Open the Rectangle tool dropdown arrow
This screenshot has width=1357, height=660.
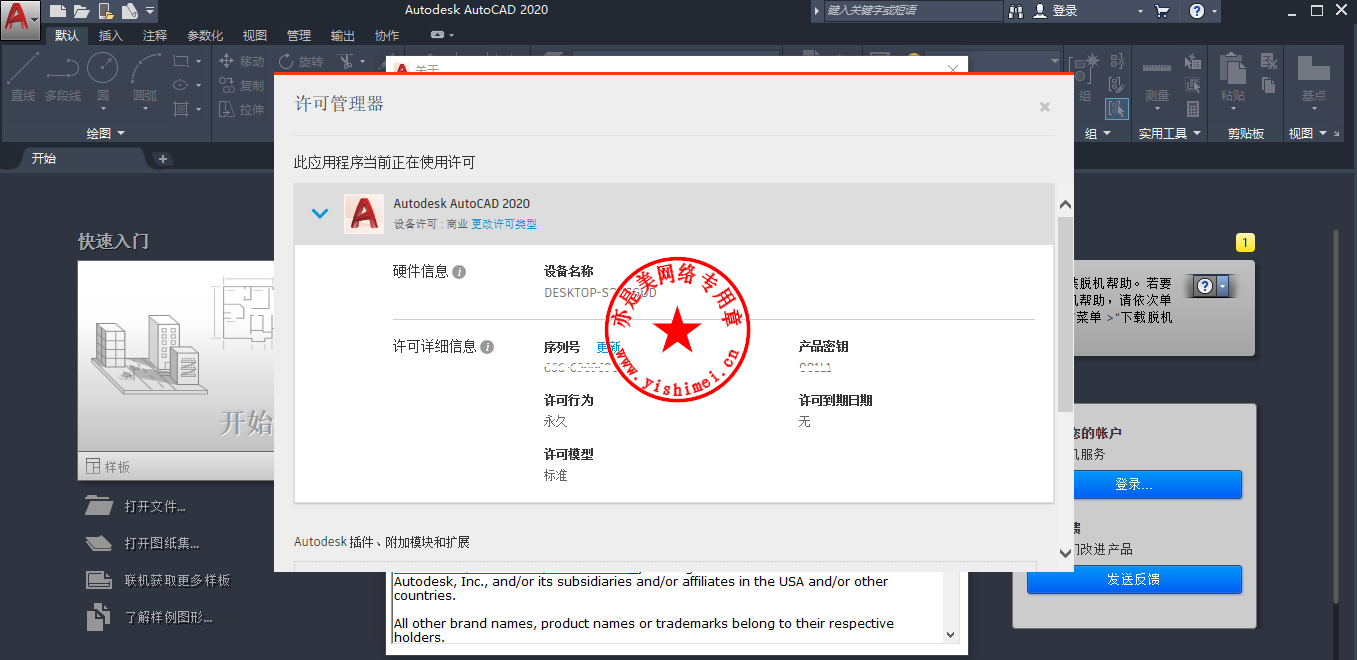pos(198,61)
